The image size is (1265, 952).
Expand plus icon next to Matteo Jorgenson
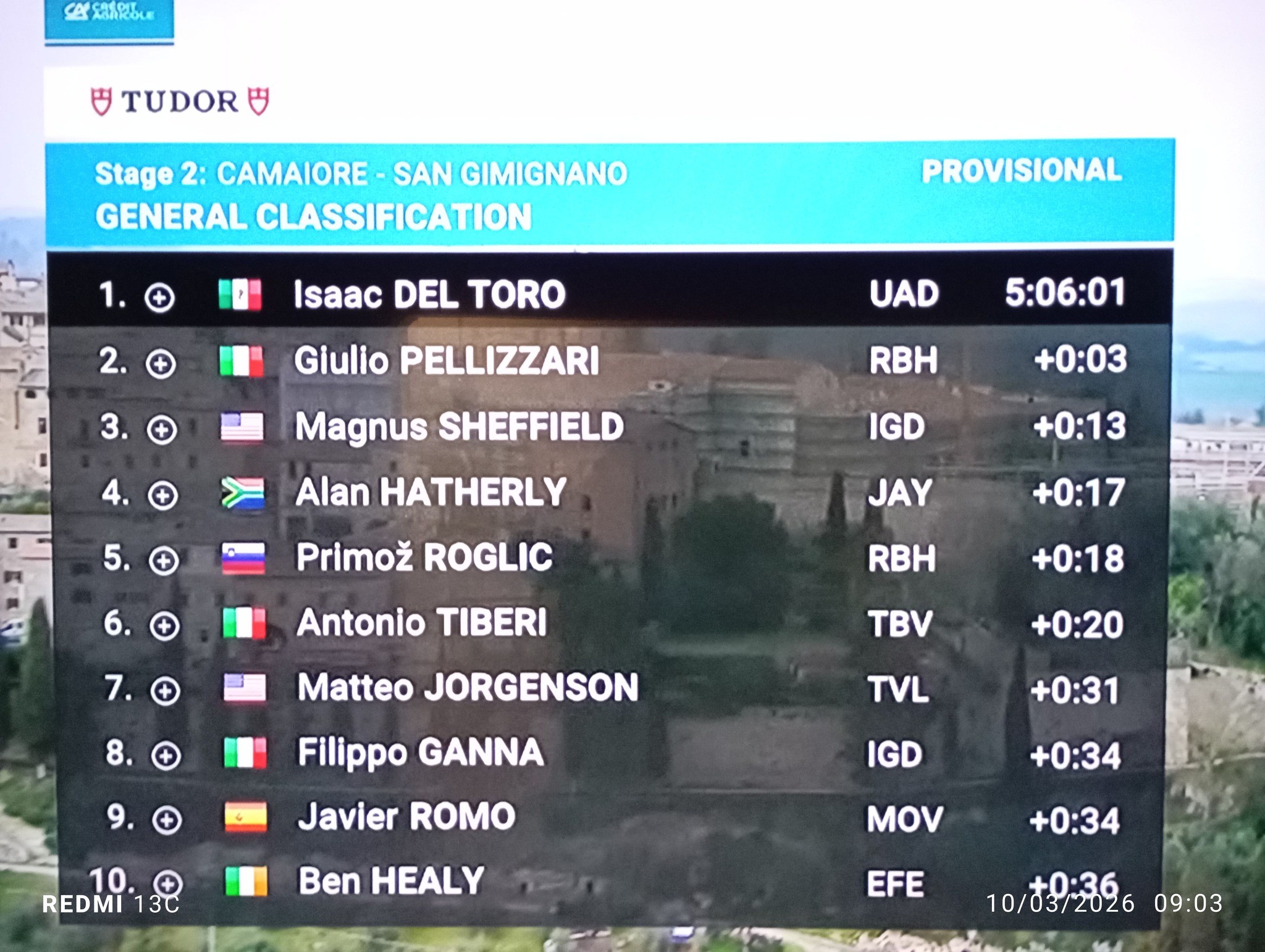[166, 691]
